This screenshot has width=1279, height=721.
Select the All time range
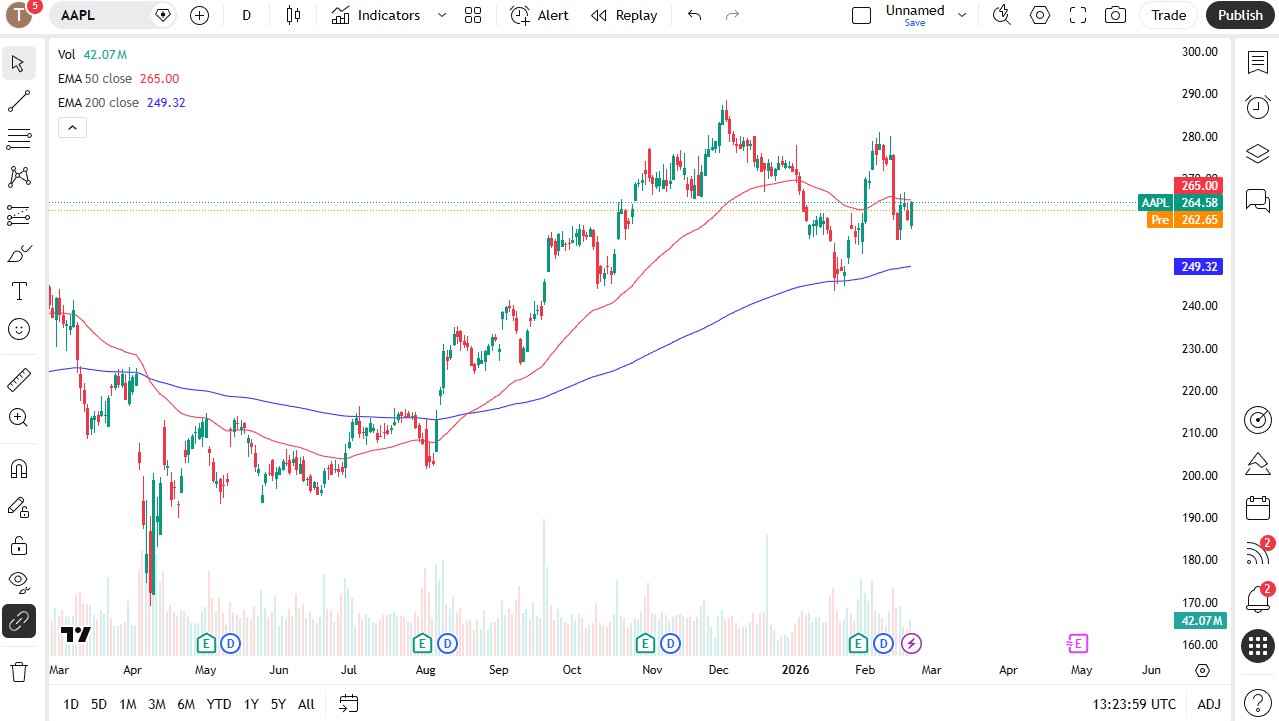click(x=306, y=704)
